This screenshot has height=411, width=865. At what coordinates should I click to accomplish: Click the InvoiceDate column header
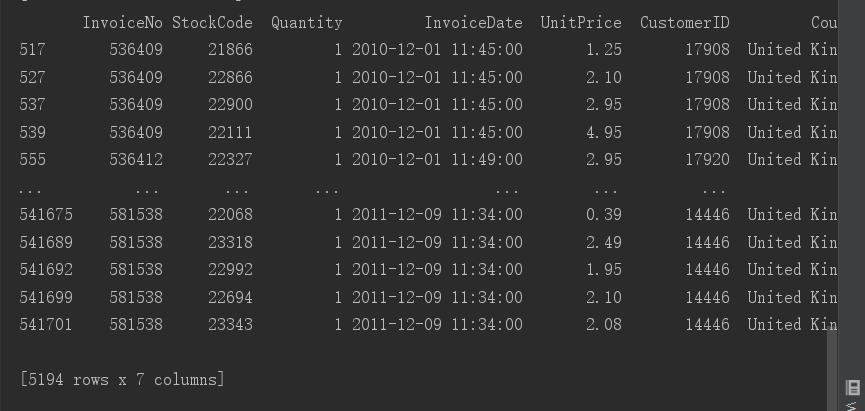coord(473,22)
